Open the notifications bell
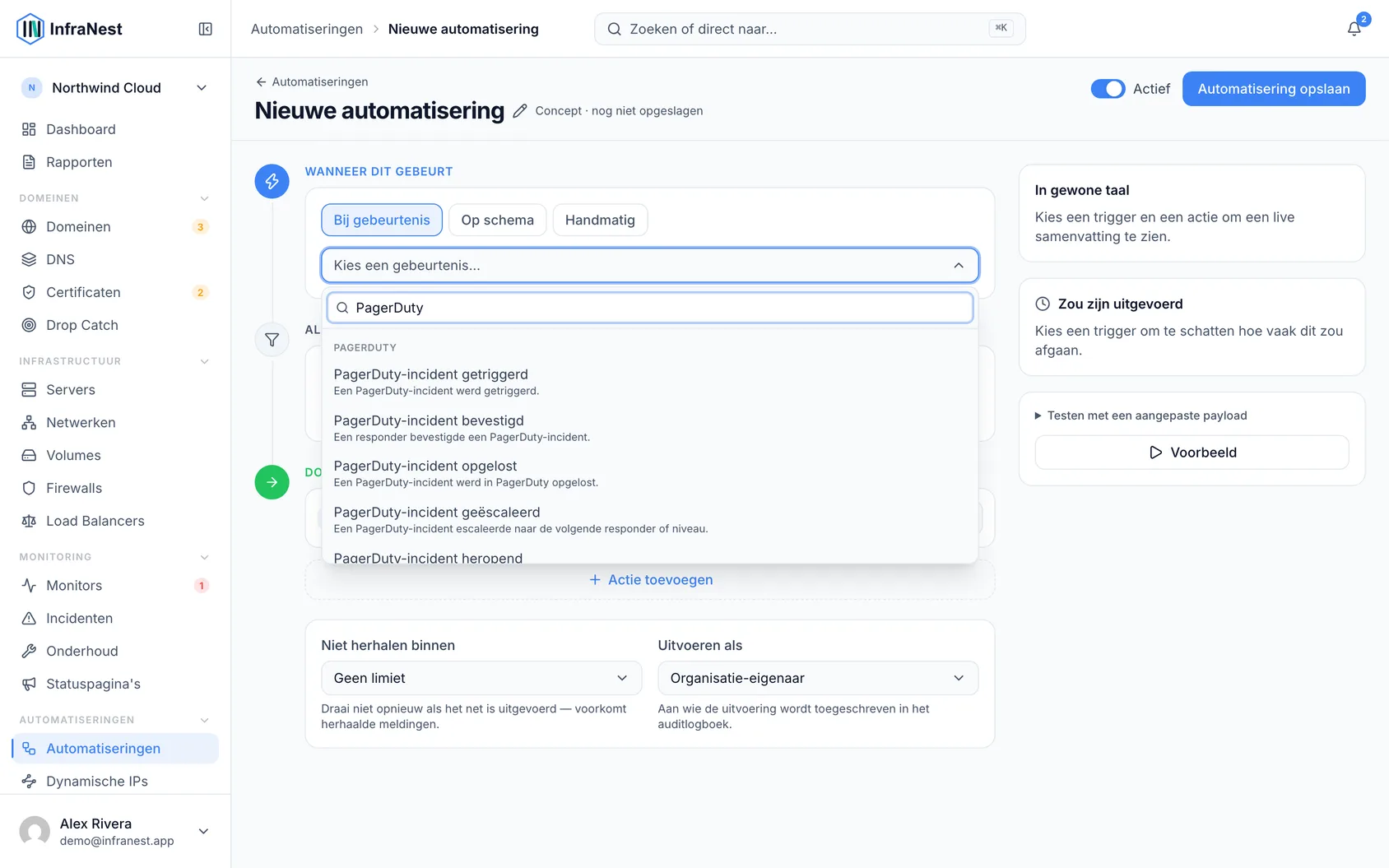This screenshot has height=868, width=1389. [1354, 29]
